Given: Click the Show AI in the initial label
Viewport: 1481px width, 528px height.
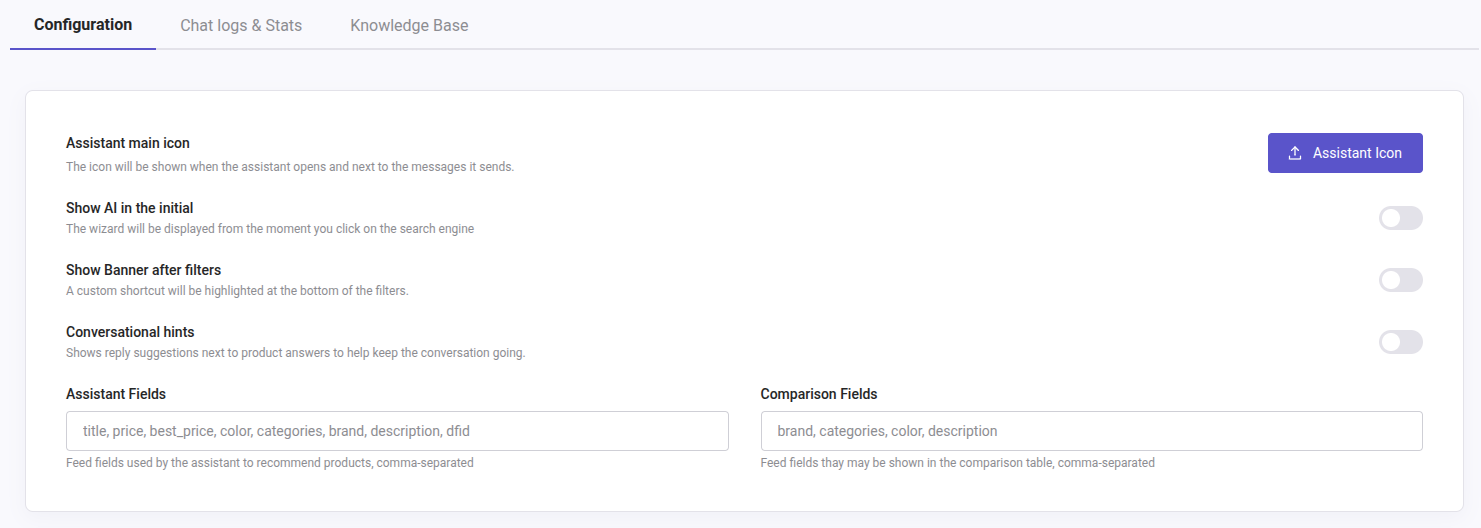Looking at the screenshot, I should coord(130,208).
